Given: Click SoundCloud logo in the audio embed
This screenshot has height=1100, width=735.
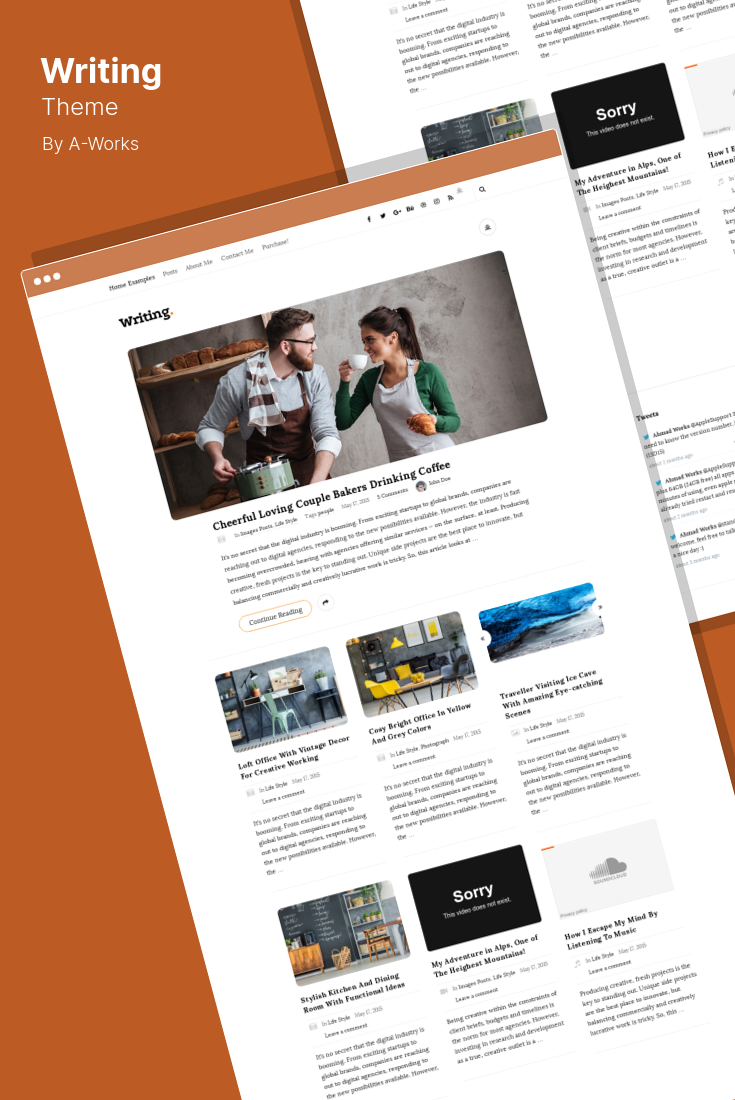Looking at the screenshot, I should [608, 871].
